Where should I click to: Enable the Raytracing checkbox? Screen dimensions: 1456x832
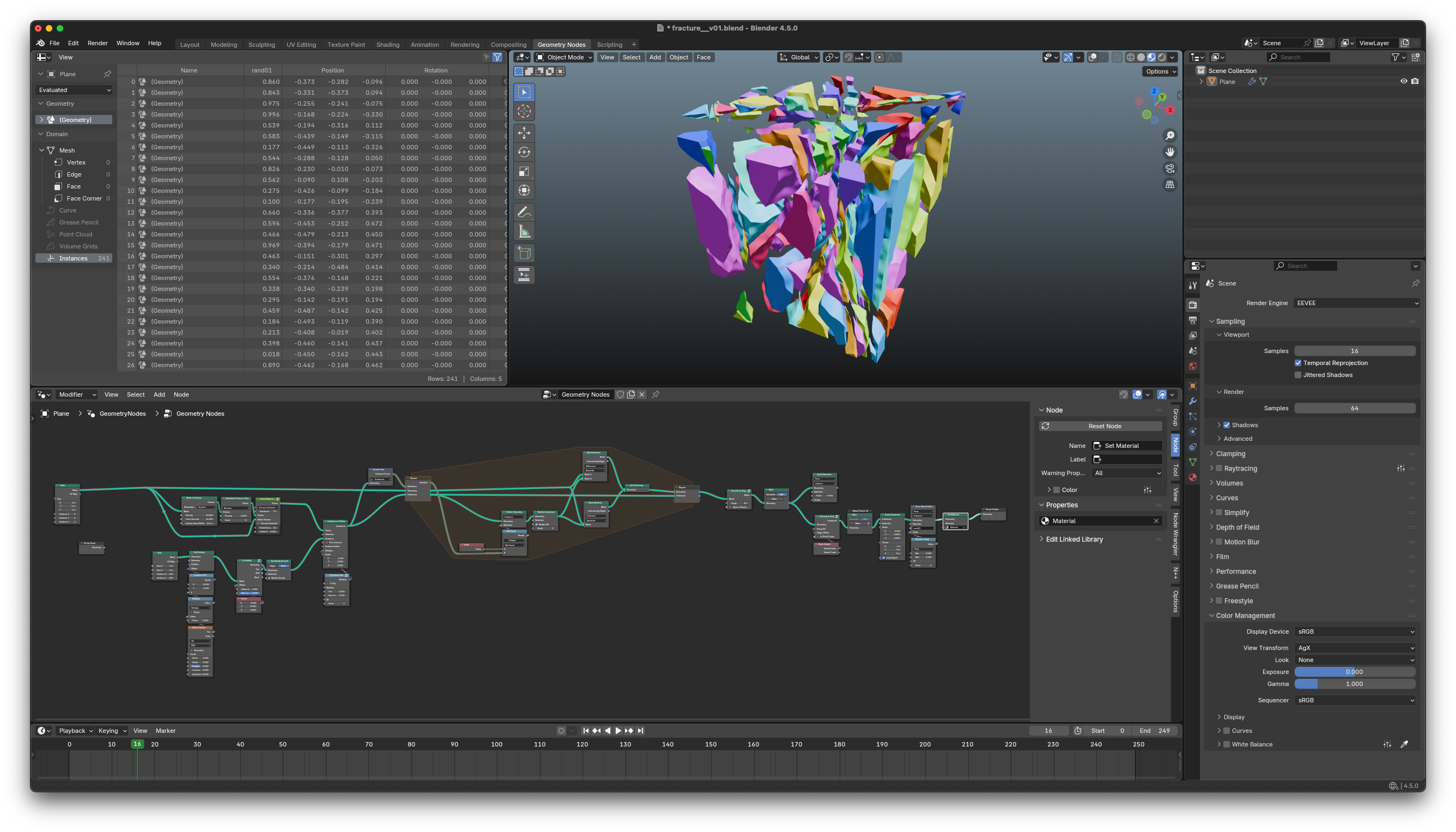(x=1219, y=469)
